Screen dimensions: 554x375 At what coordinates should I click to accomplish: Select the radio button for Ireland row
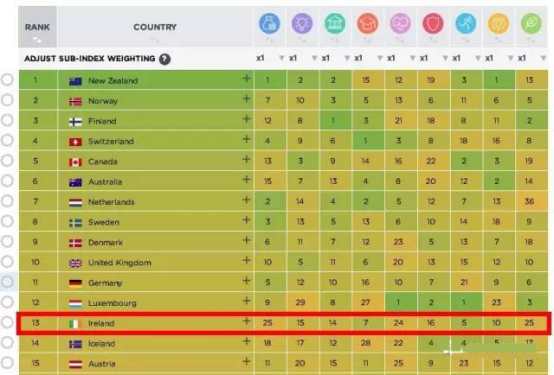(x=7, y=322)
